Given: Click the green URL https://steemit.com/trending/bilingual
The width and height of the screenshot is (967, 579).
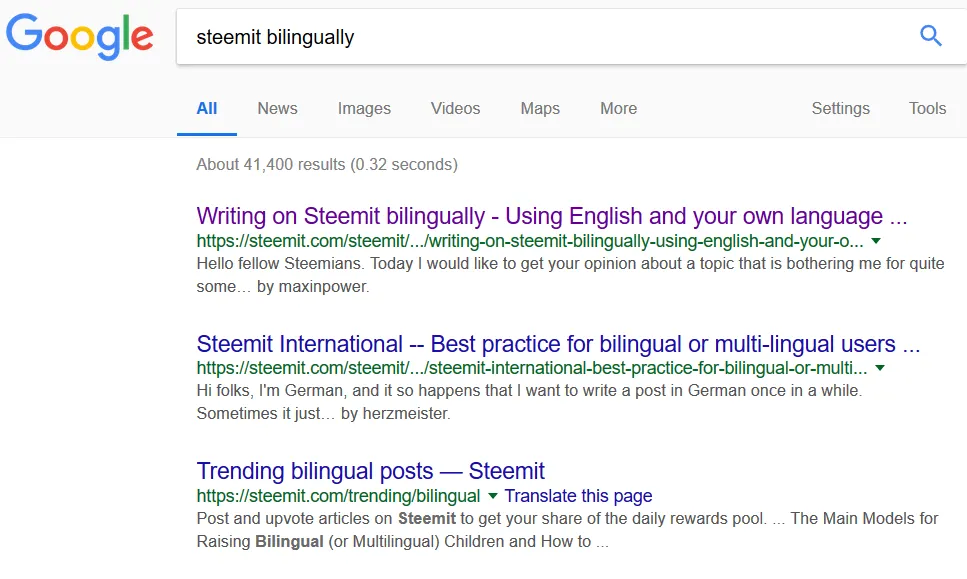Looking at the screenshot, I should [x=338, y=496].
